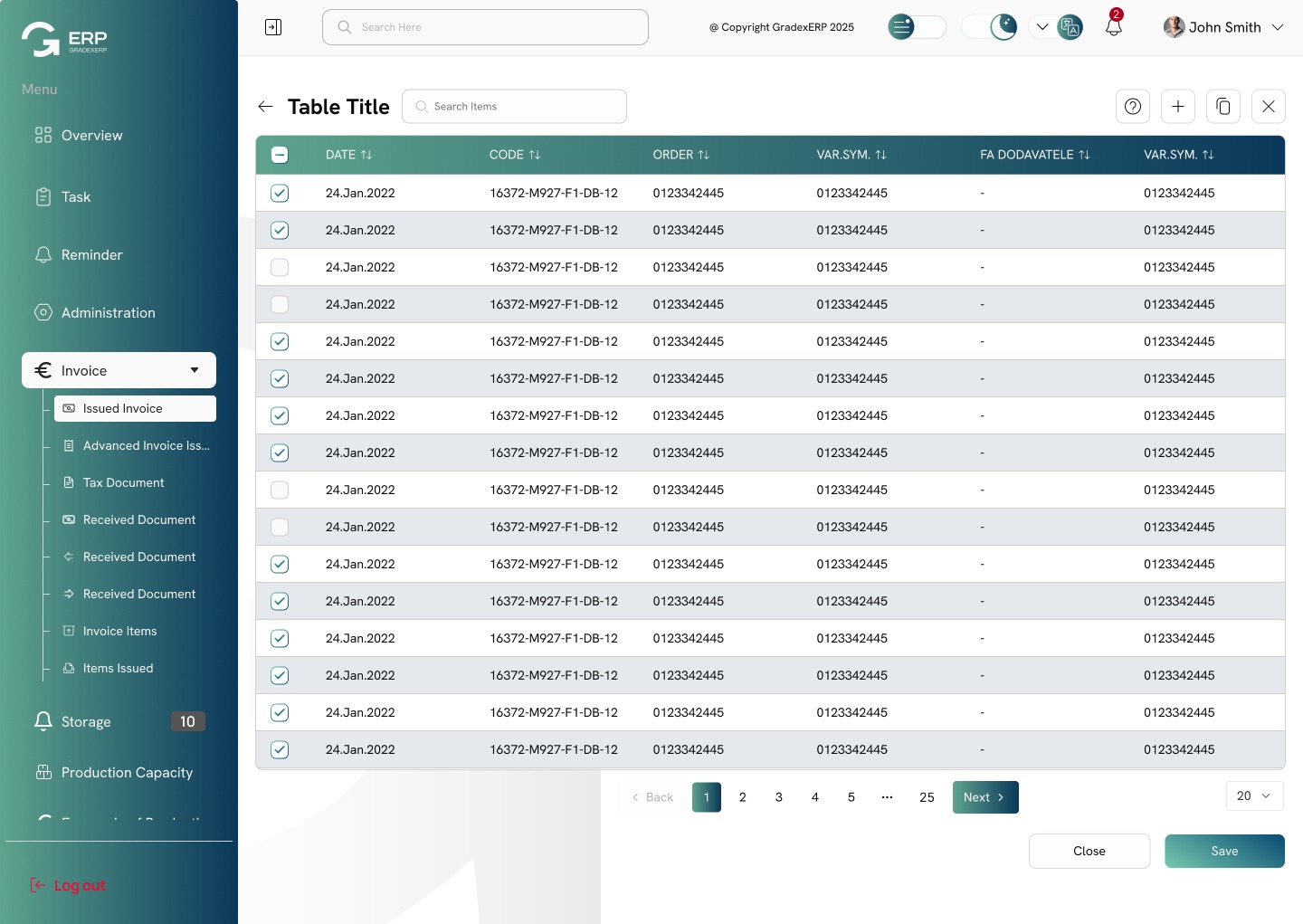1303x924 pixels.
Task: Collapse the sidebar with the panel icon
Action: coord(273,27)
